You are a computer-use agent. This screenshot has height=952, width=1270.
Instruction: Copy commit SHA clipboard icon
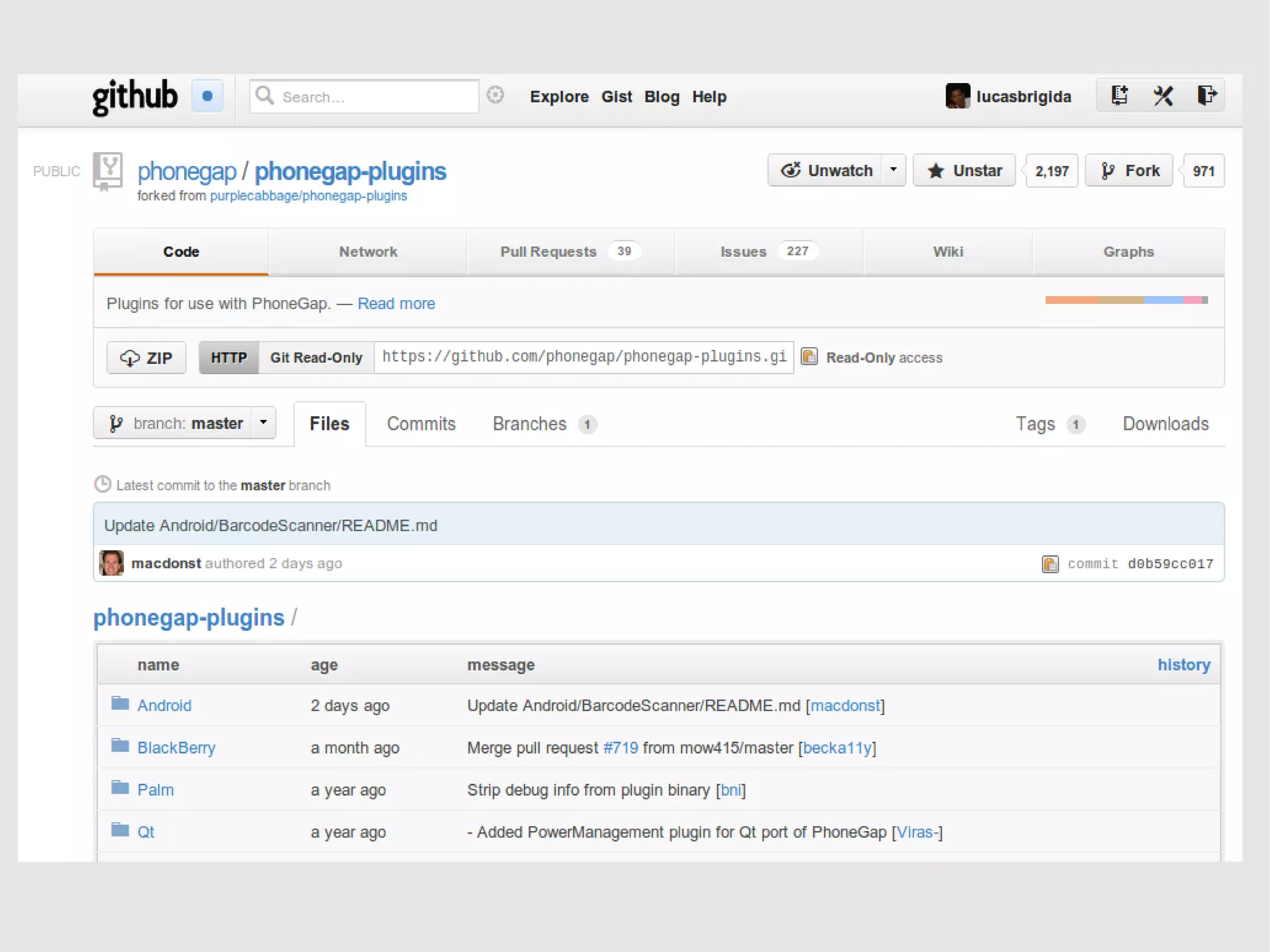1050,564
